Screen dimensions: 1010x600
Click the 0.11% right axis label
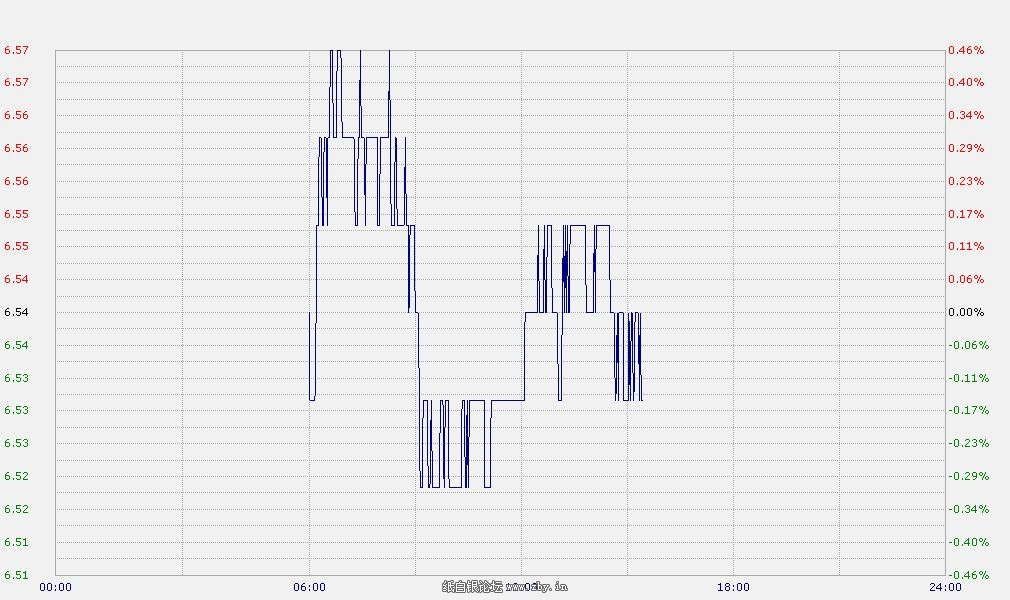pos(966,247)
